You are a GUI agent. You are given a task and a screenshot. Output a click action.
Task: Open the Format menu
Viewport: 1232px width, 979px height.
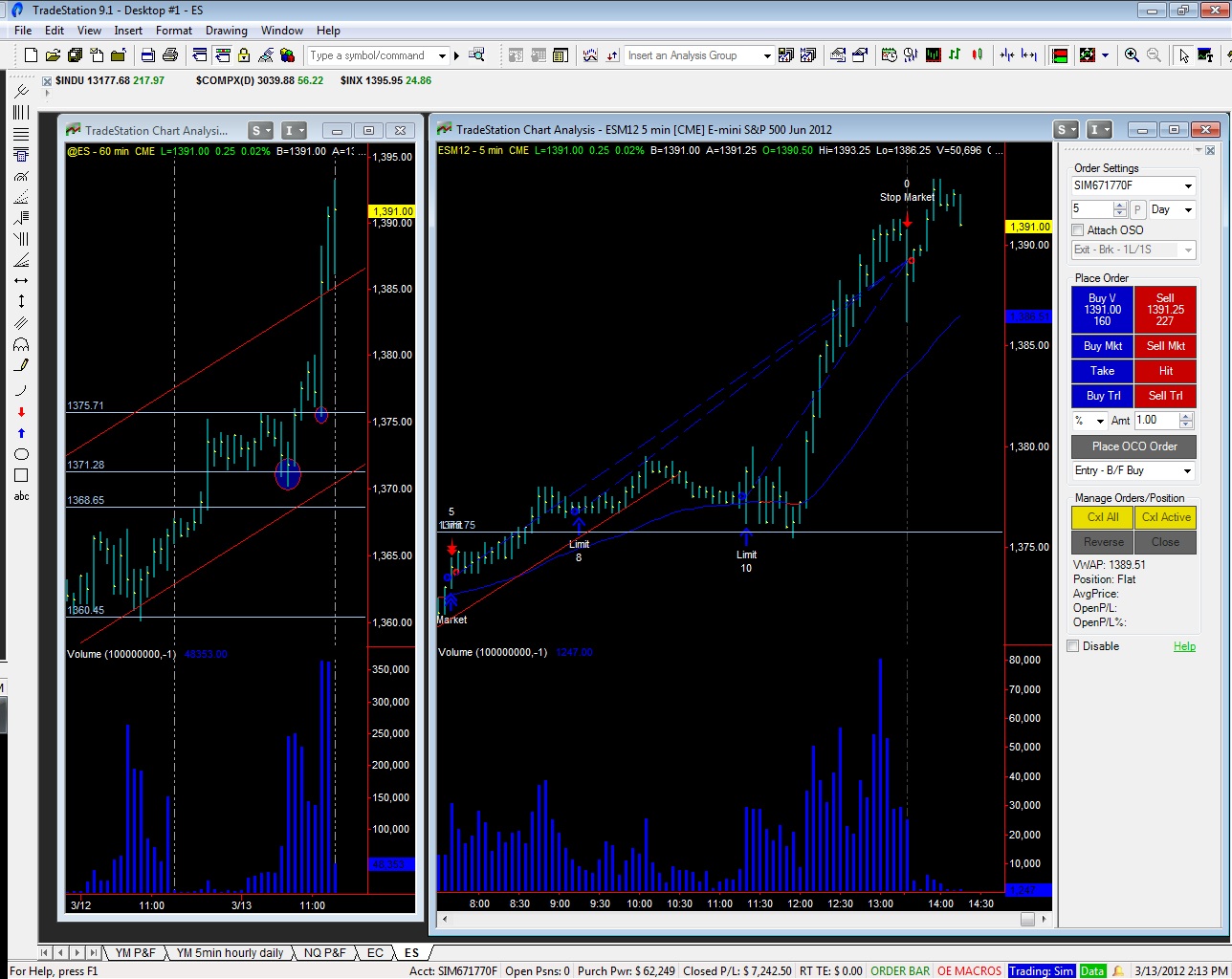(x=174, y=31)
